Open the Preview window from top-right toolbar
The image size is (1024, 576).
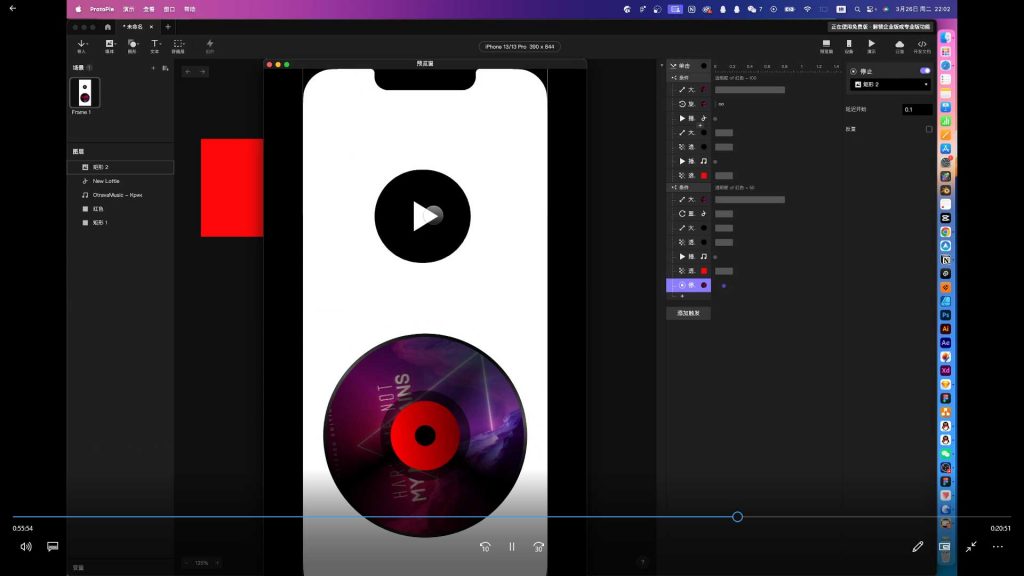[827, 46]
